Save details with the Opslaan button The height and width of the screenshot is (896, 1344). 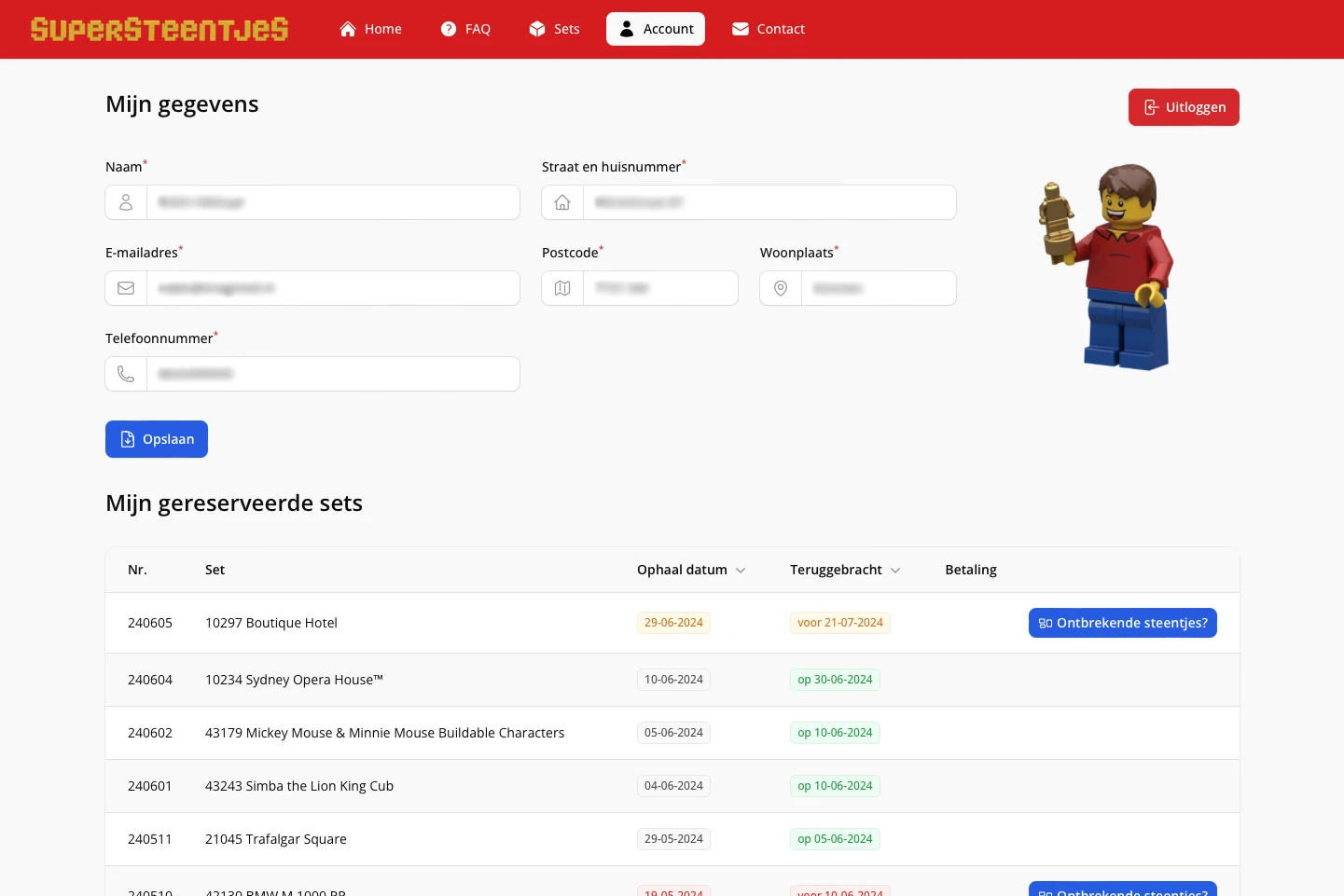[x=157, y=439]
